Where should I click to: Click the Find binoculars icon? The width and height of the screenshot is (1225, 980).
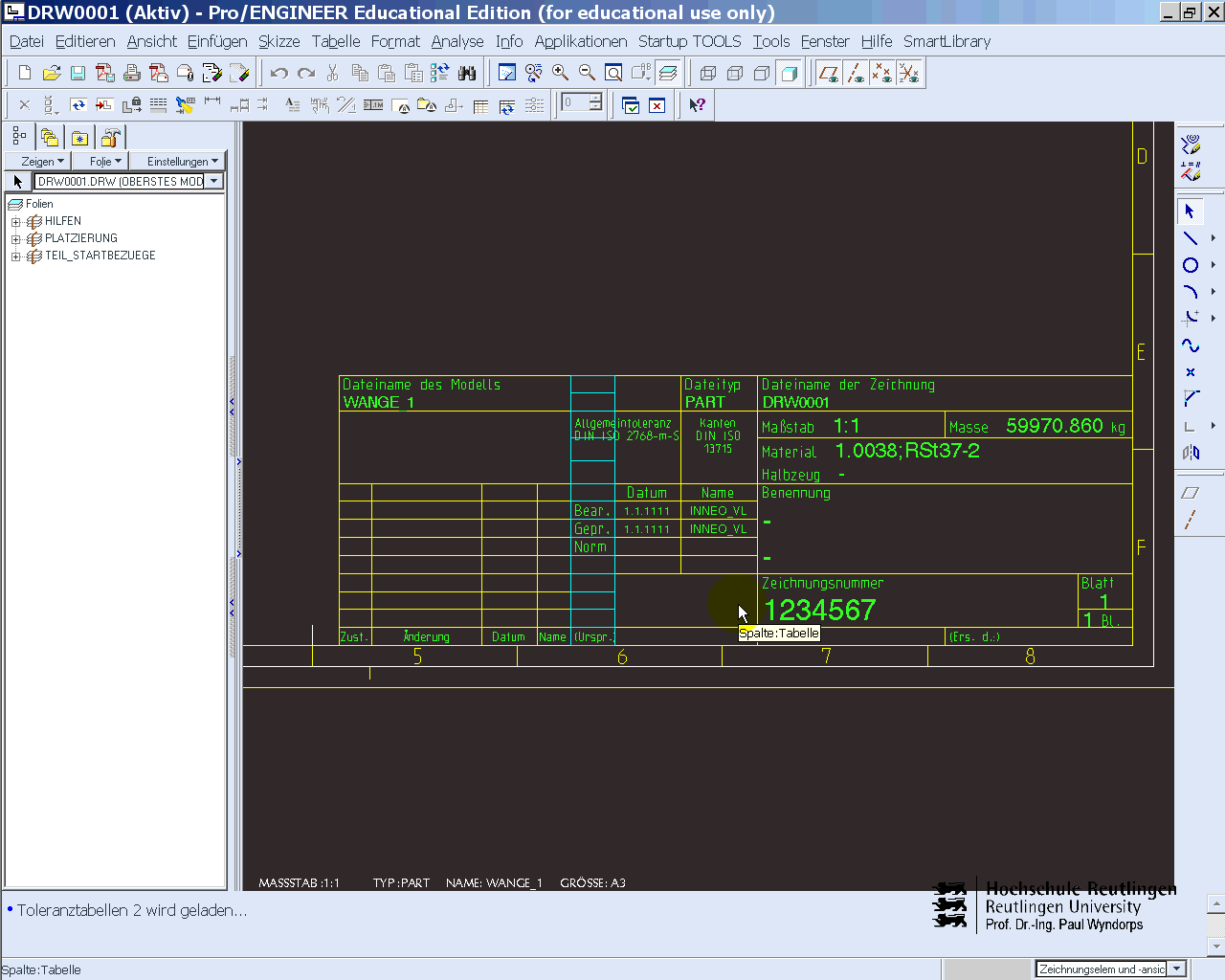tap(467, 73)
